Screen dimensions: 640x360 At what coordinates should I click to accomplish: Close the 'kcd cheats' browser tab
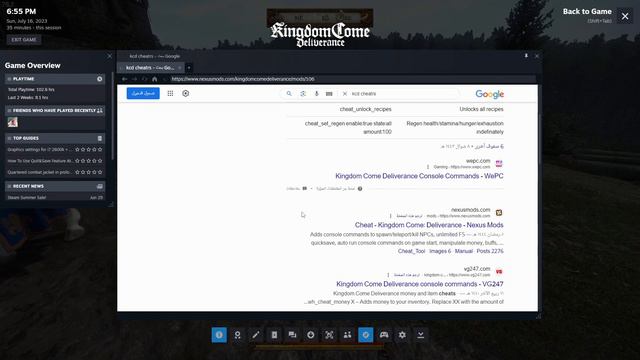coord(180,68)
